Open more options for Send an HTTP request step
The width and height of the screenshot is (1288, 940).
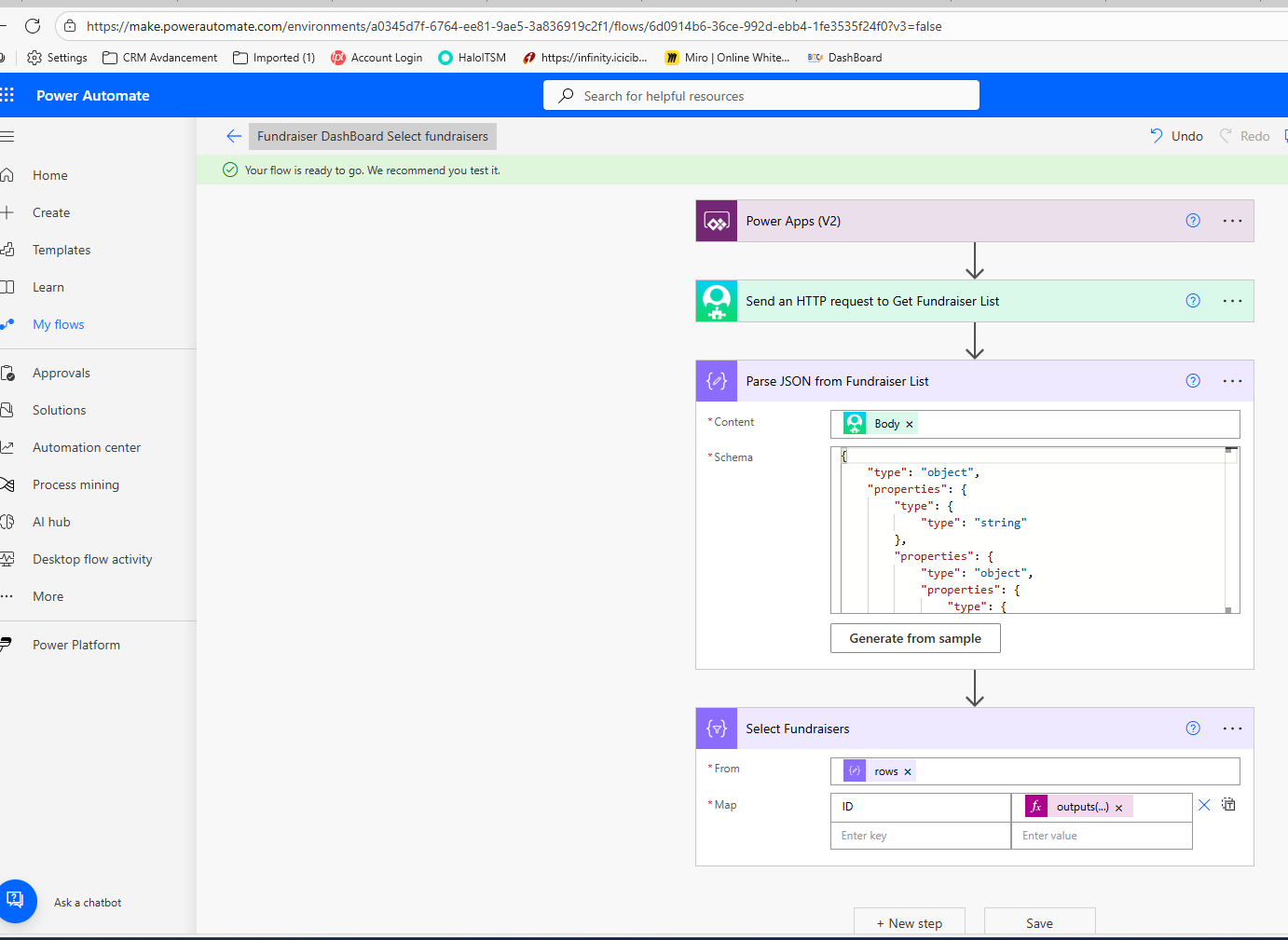pos(1232,301)
